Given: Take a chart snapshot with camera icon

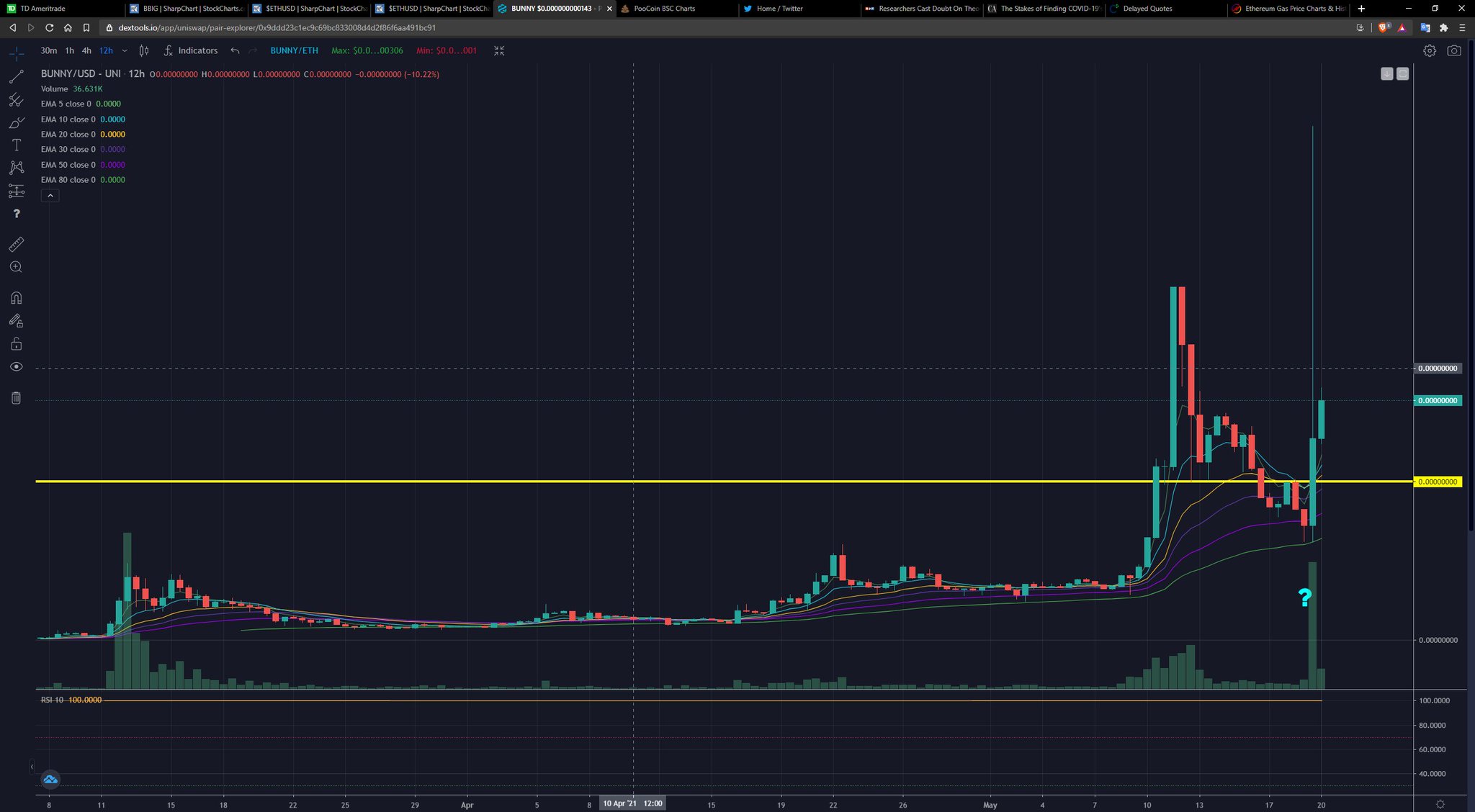Looking at the screenshot, I should click(x=1454, y=50).
